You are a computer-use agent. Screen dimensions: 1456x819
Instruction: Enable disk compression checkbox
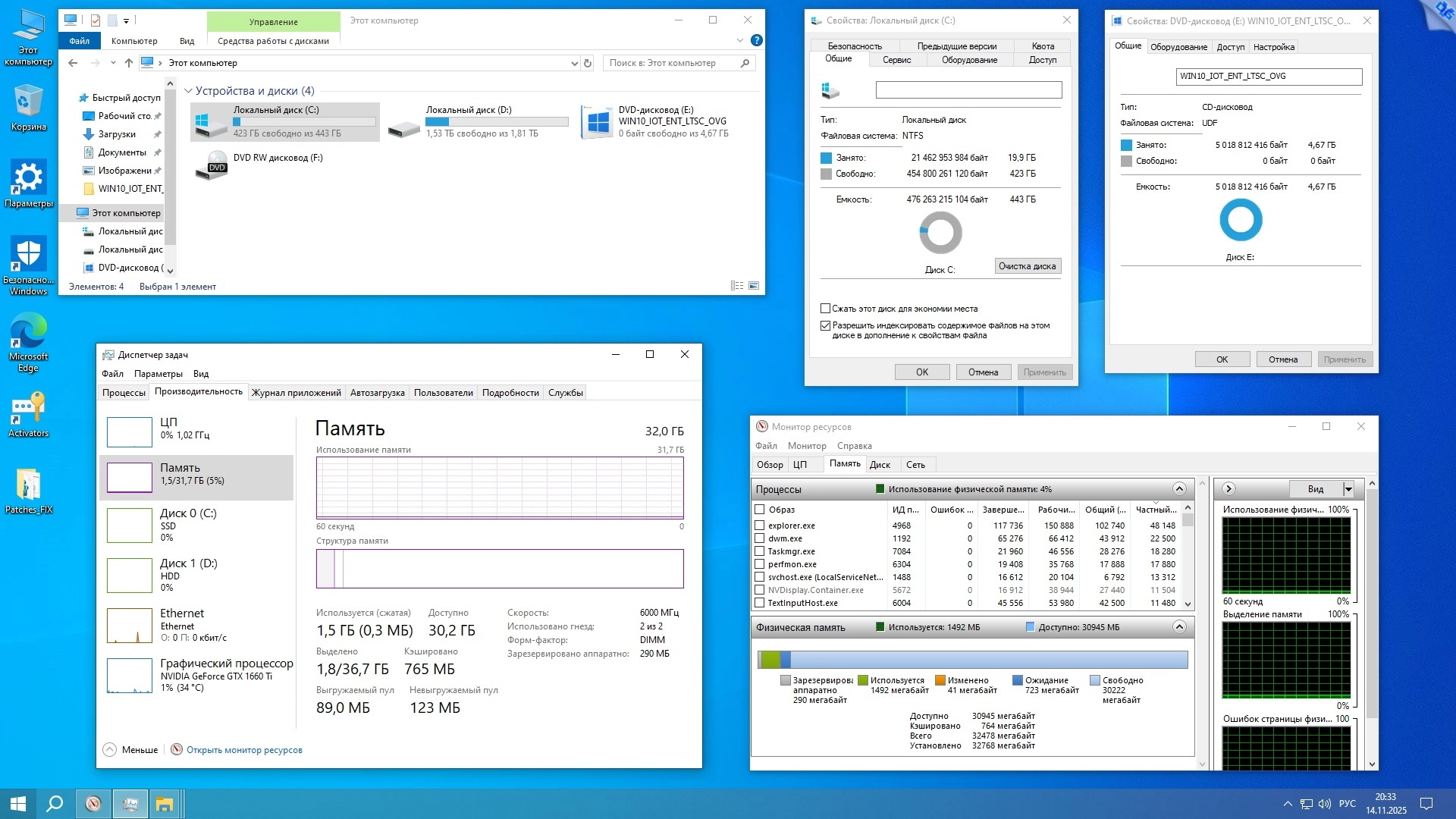(x=825, y=309)
